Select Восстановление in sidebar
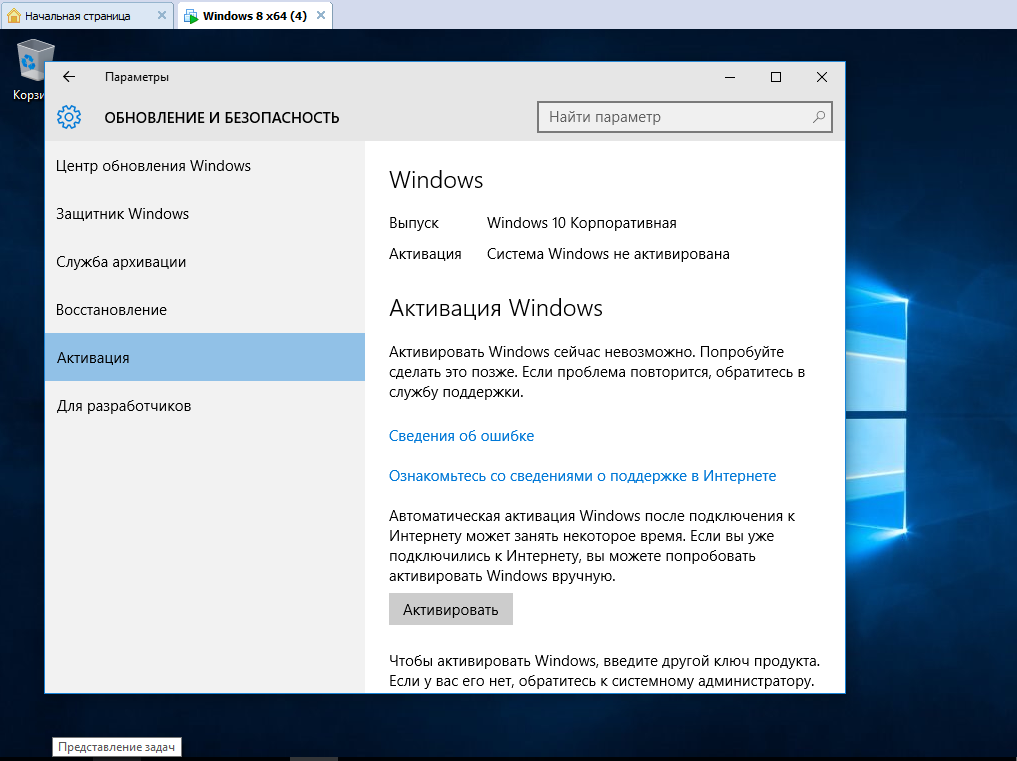The width and height of the screenshot is (1017, 761). click(x=205, y=310)
